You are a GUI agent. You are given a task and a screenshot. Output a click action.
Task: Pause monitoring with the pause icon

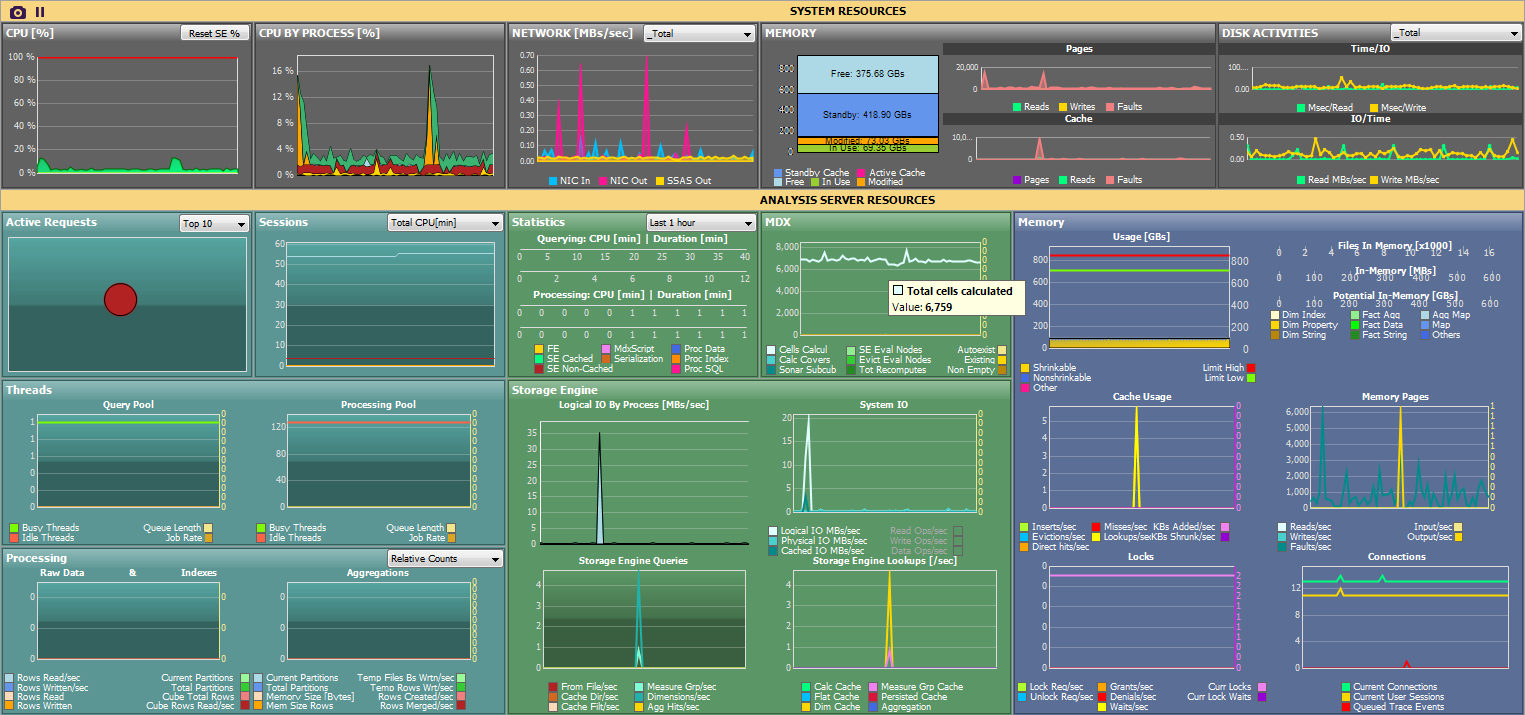pos(40,12)
